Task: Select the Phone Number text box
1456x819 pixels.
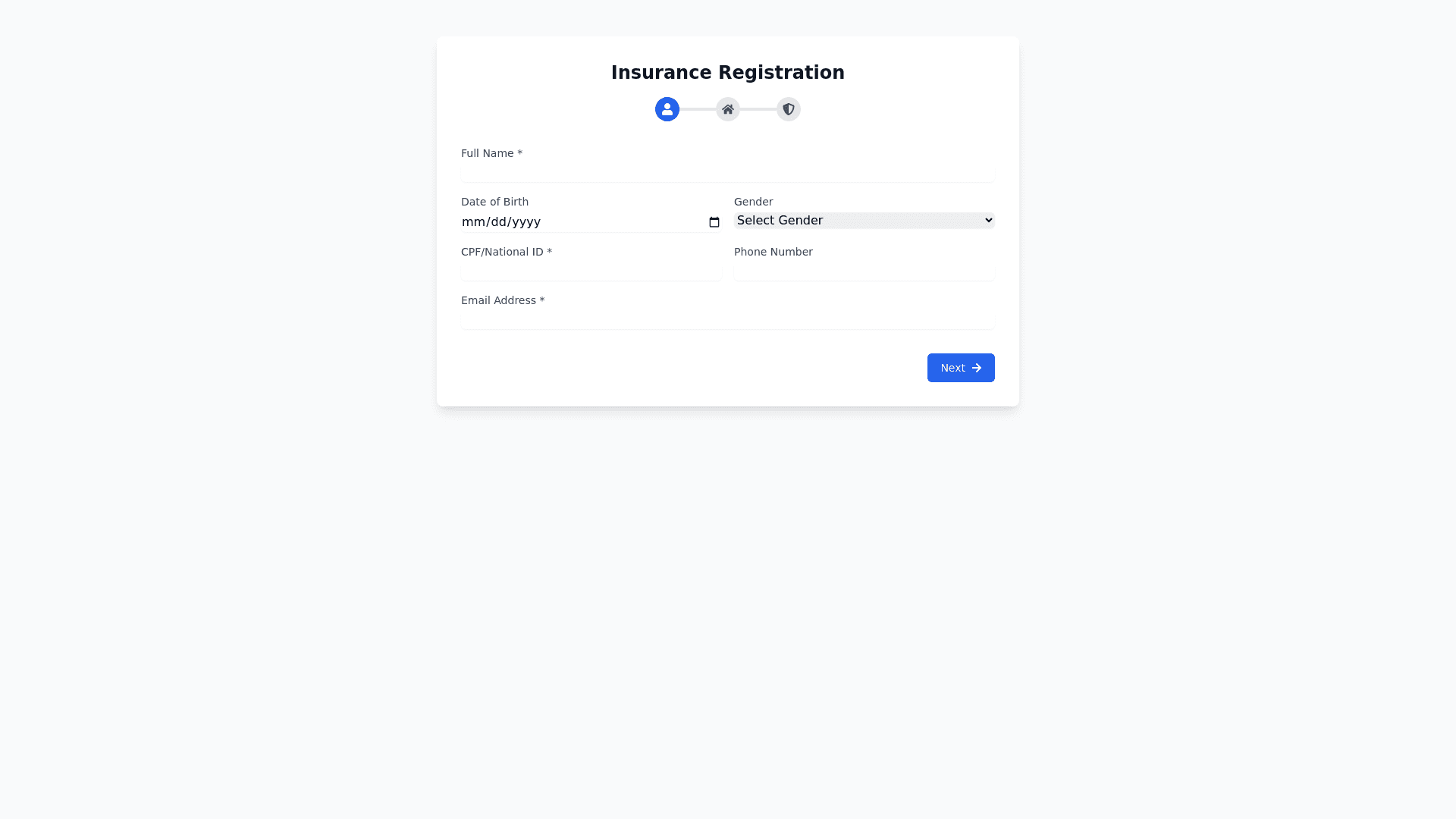Action: pos(864,271)
